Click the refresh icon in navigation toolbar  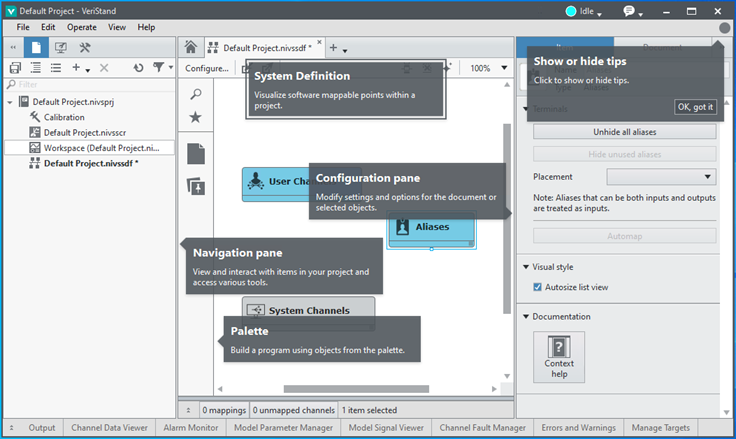tap(138, 68)
